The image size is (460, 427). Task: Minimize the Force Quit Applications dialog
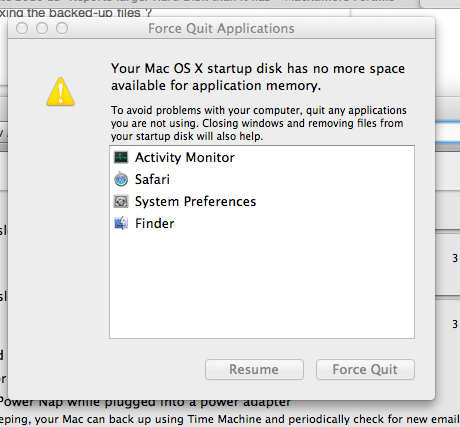[42, 28]
